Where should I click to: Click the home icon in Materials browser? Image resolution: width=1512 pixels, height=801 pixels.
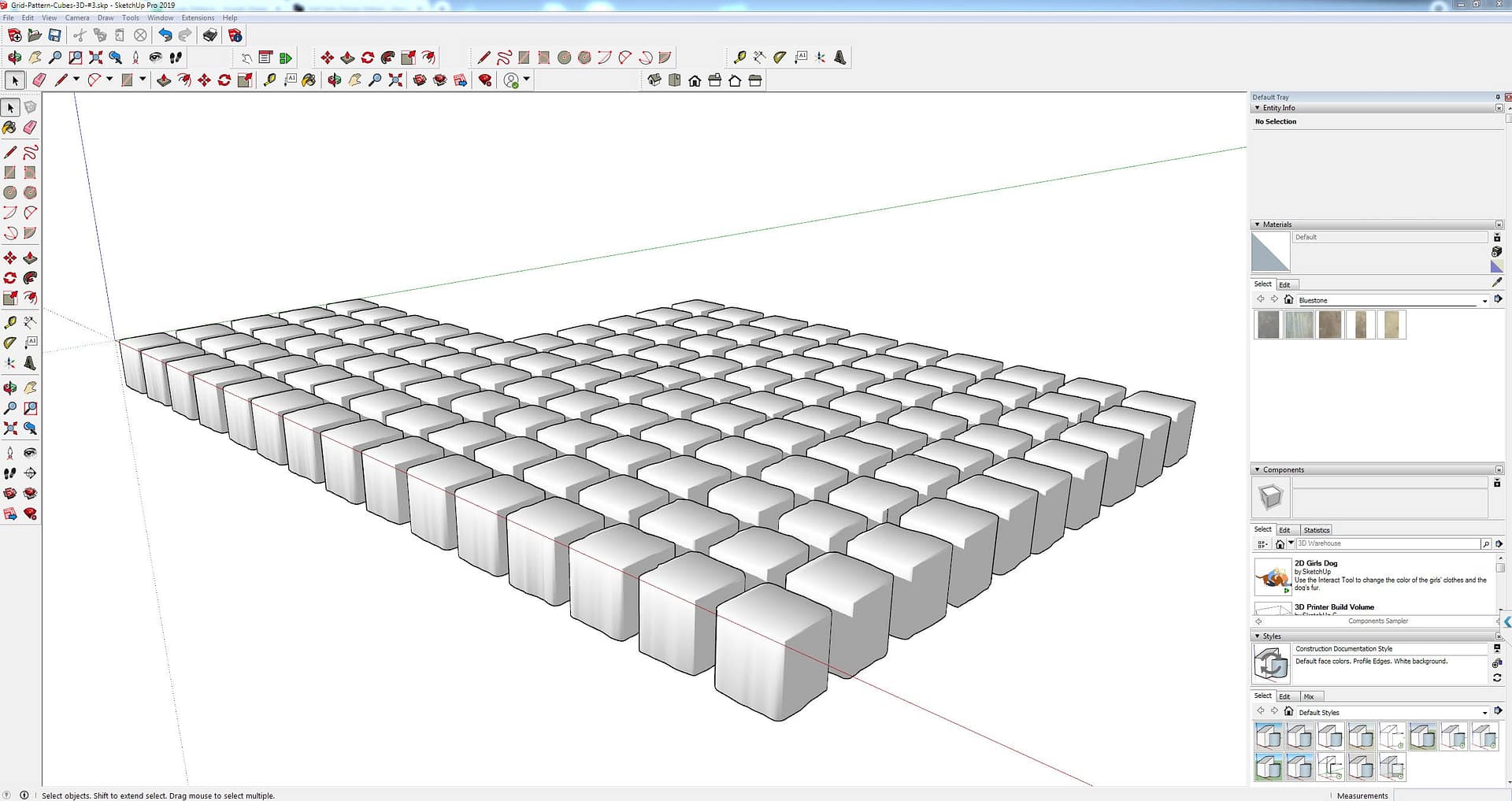pos(1288,299)
